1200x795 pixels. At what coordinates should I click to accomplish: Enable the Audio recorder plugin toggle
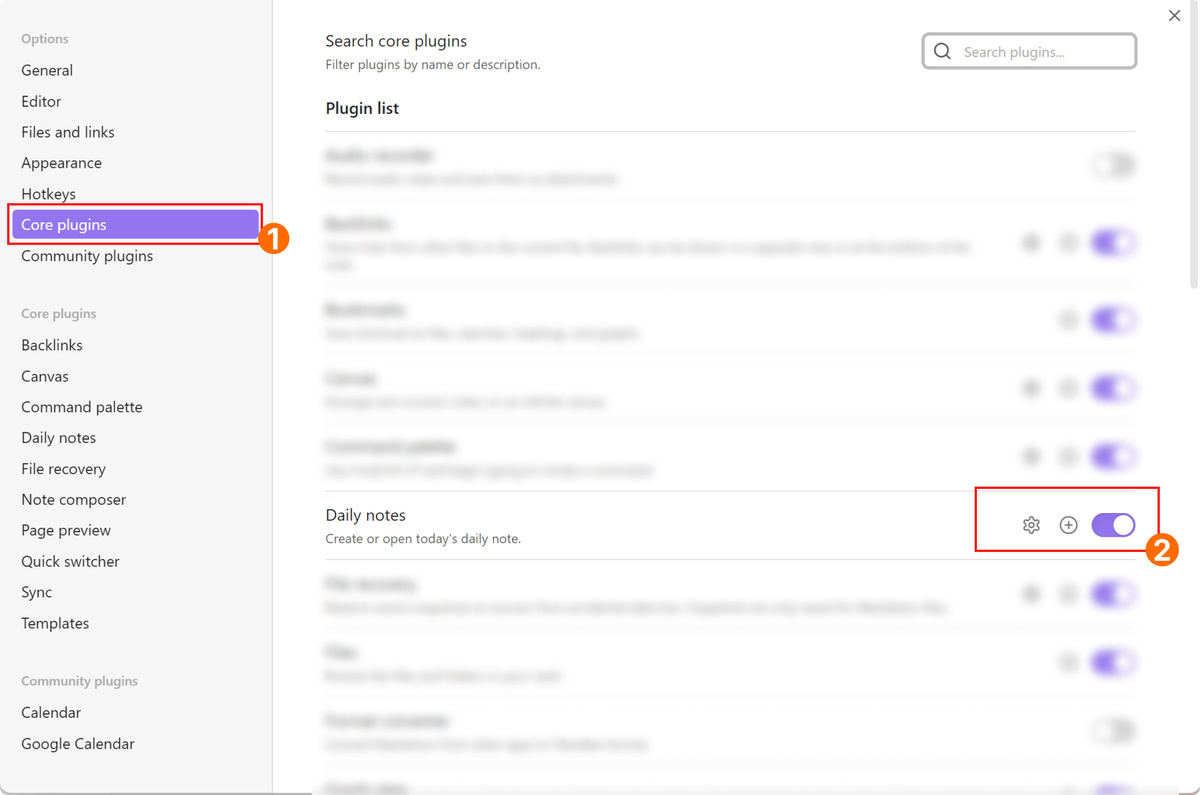coord(1113,165)
